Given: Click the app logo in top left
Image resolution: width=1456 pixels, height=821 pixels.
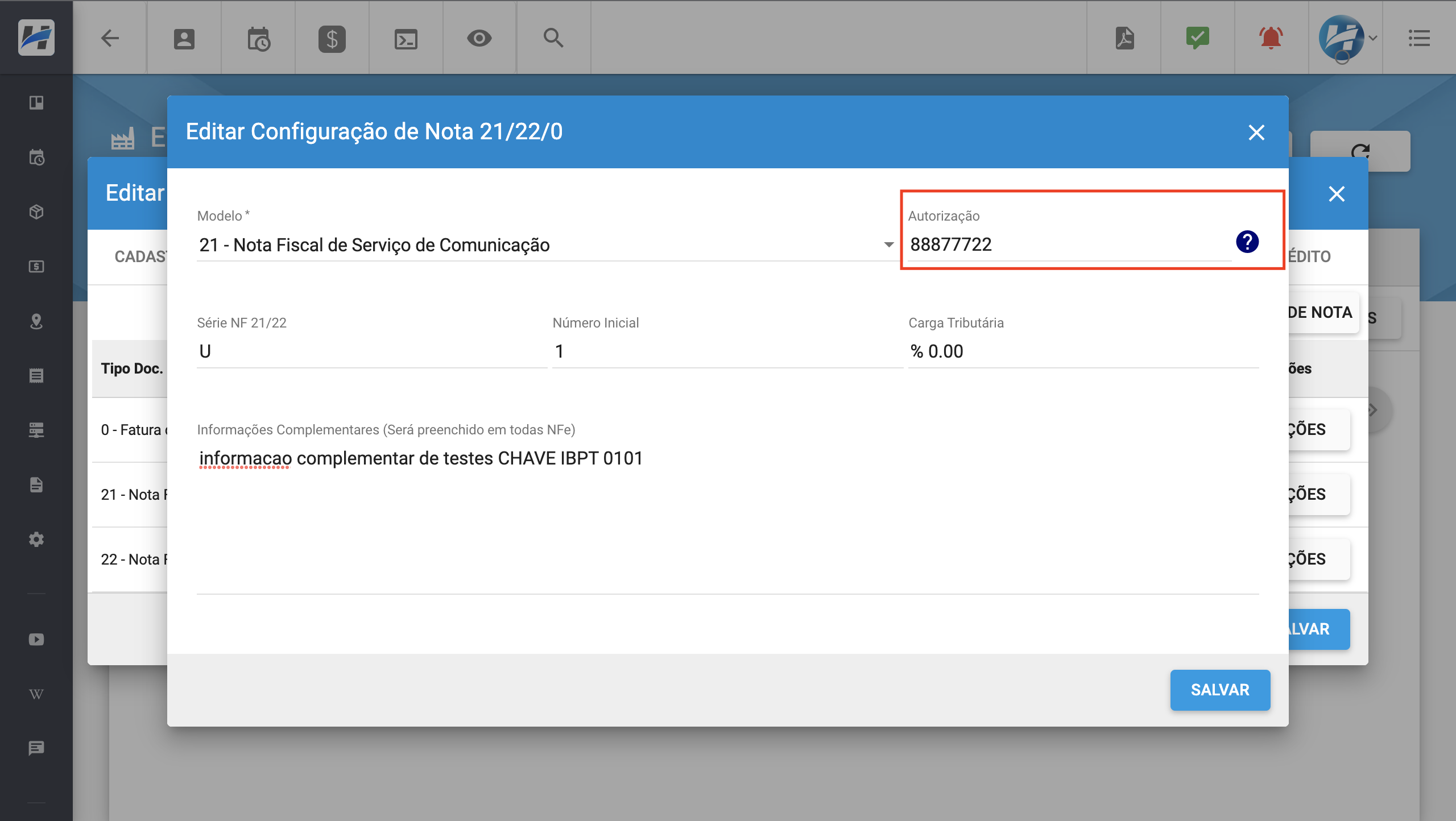Looking at the screenshot, I should [36, 37].
